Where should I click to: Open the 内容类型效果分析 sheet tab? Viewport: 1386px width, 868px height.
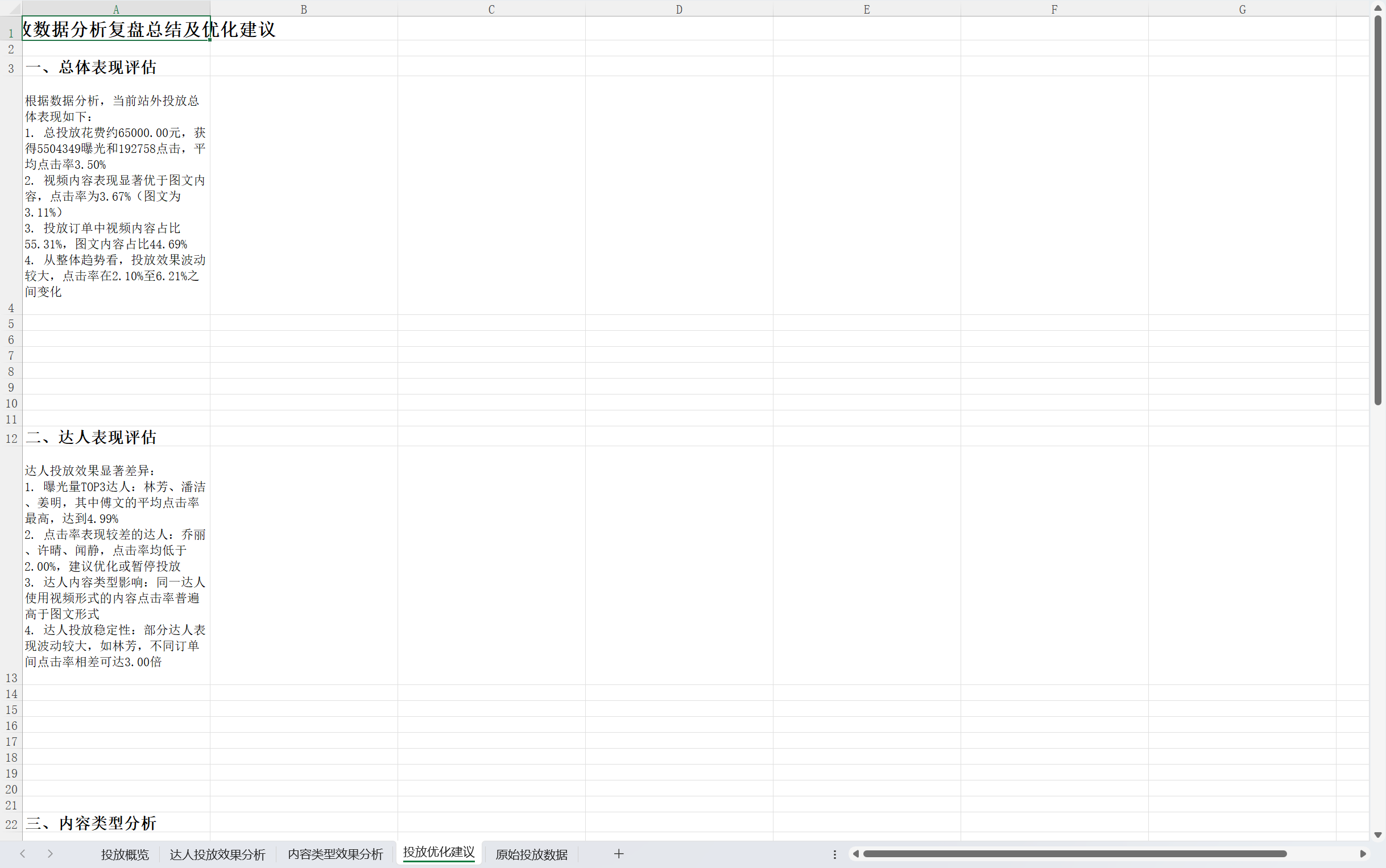point(335,854)
